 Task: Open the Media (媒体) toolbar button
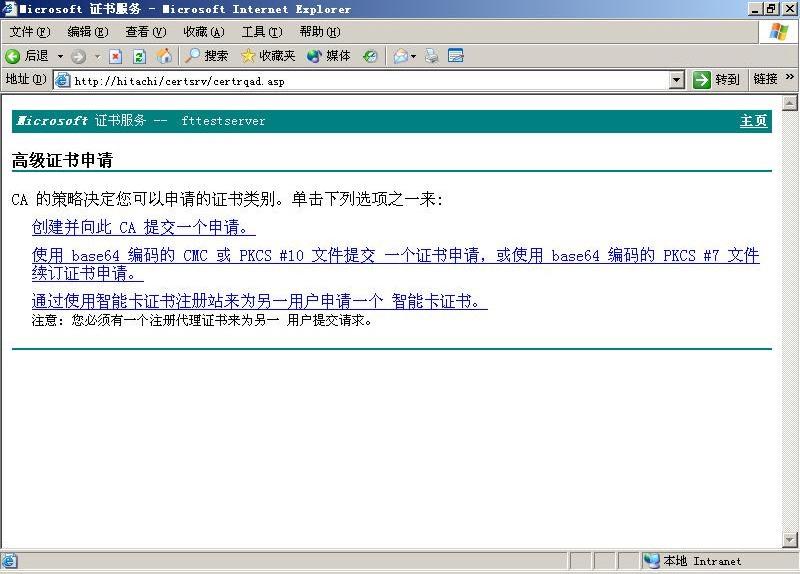click(329, 56)
